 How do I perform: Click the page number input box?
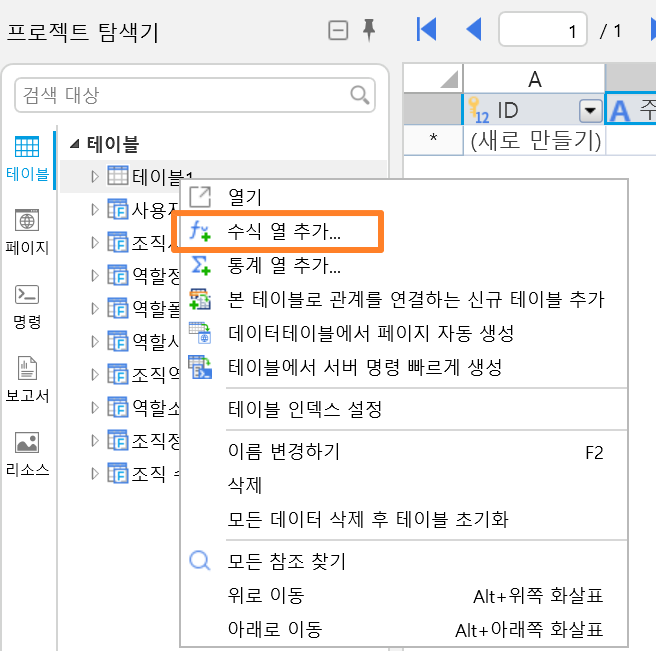point(543,29)
